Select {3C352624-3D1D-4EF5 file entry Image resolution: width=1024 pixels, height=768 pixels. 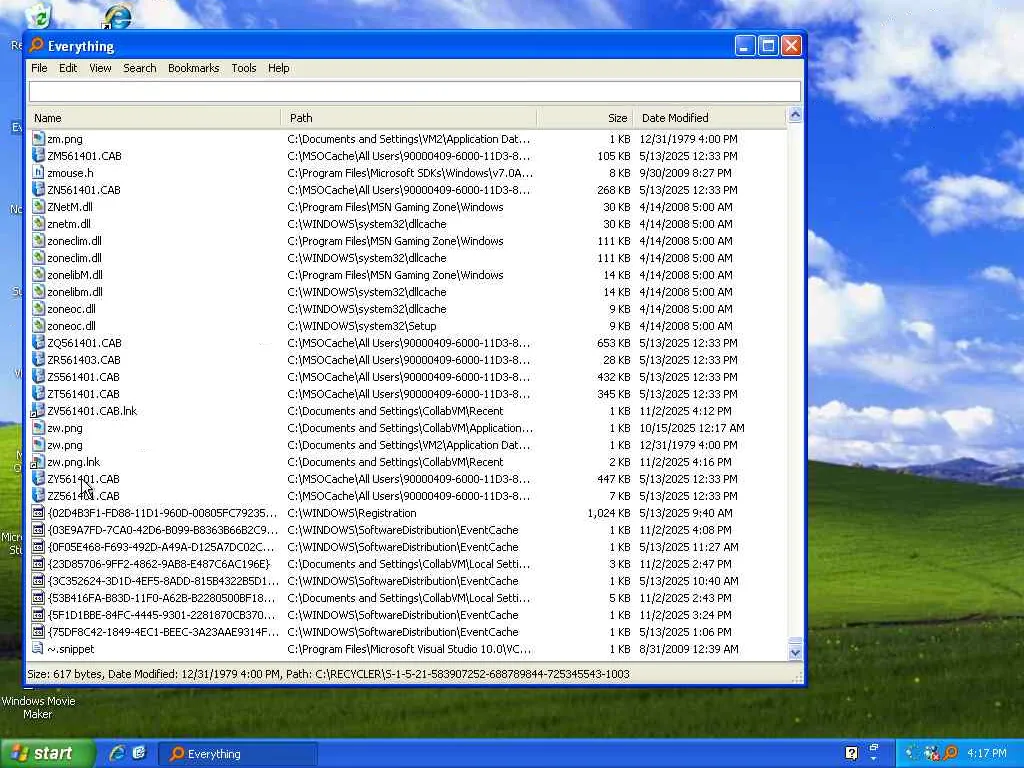pos(408,581)
